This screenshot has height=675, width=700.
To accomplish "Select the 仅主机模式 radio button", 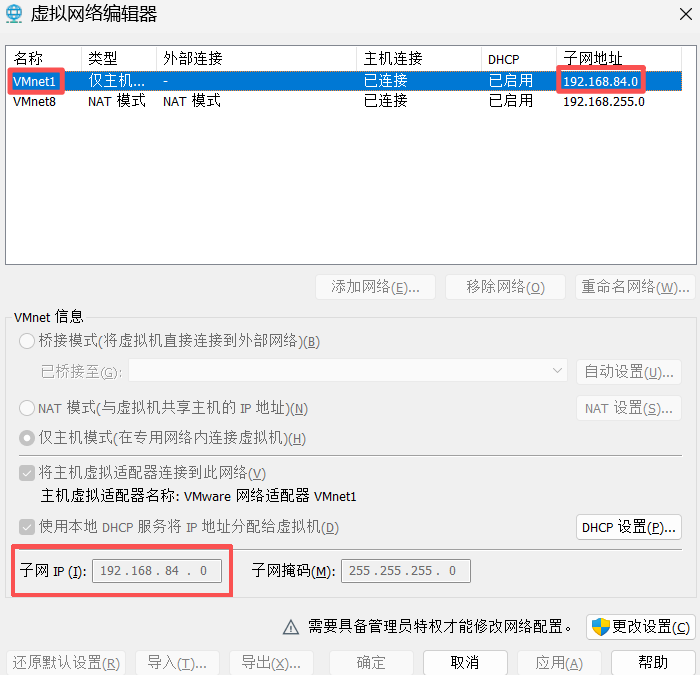I will [27, 438].
